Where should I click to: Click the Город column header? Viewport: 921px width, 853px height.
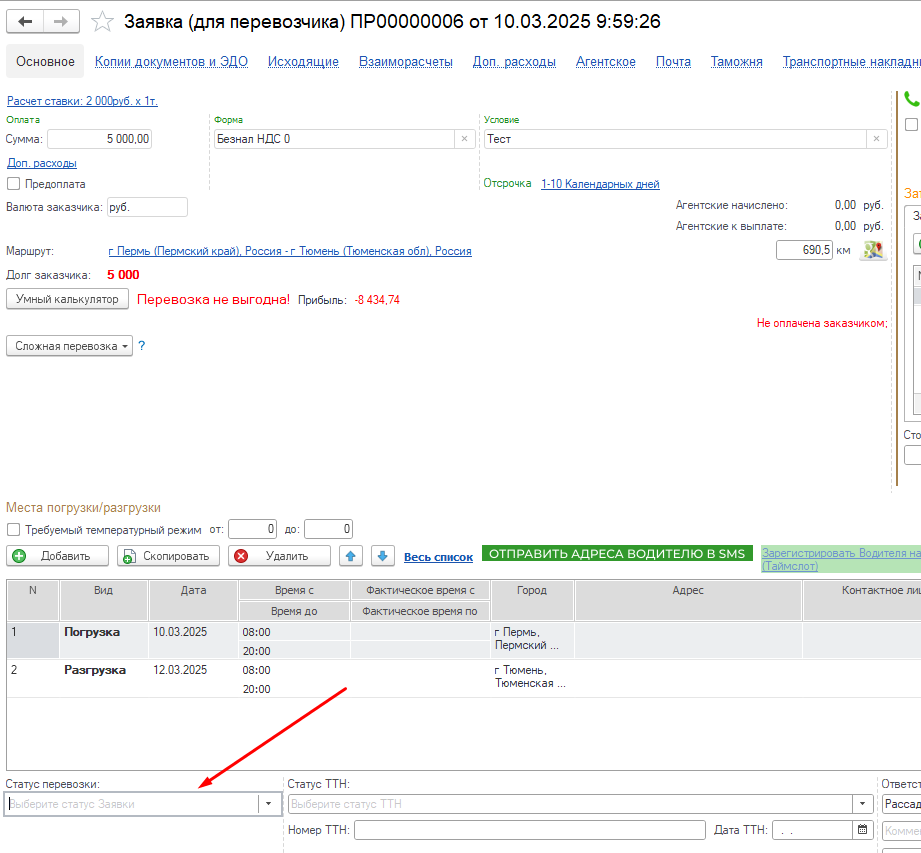coord(532,600)
